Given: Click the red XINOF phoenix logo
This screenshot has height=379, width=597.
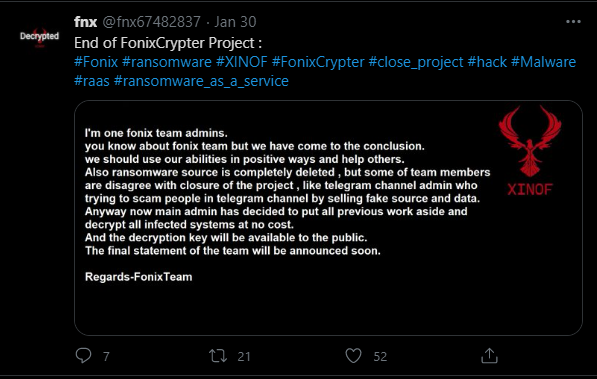Looking at the screenshot, I should pyautogui.click(x=530, y=150).
